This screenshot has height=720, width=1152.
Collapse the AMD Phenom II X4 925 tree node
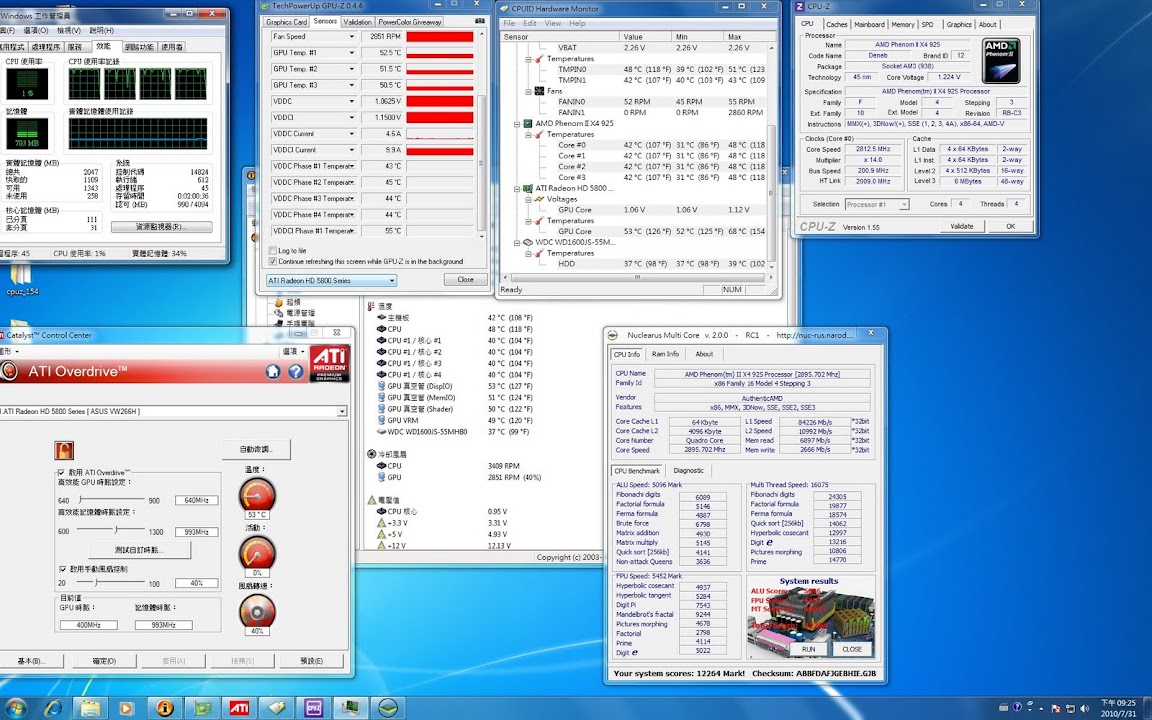point(517,123)
